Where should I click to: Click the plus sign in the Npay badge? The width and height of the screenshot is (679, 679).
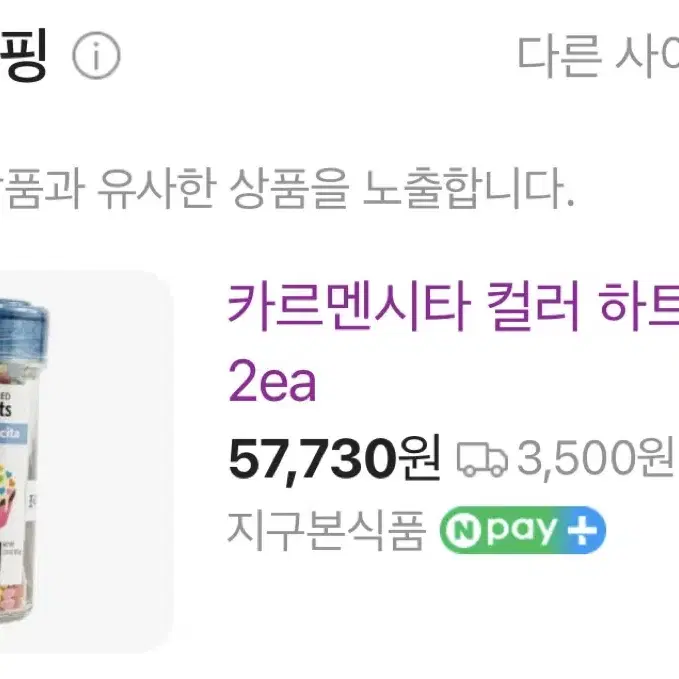[x=582, y=530]
